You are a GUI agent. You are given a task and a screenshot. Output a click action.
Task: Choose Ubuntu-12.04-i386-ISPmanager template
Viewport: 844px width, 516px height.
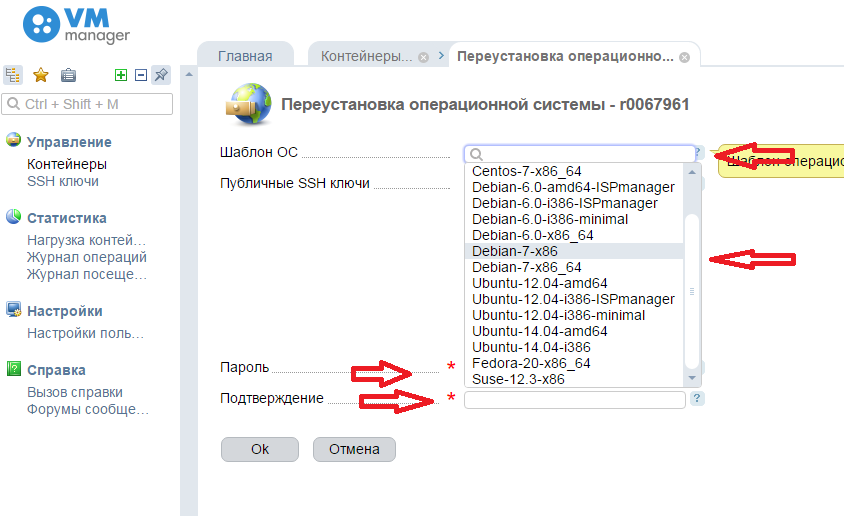coord(574,299)
